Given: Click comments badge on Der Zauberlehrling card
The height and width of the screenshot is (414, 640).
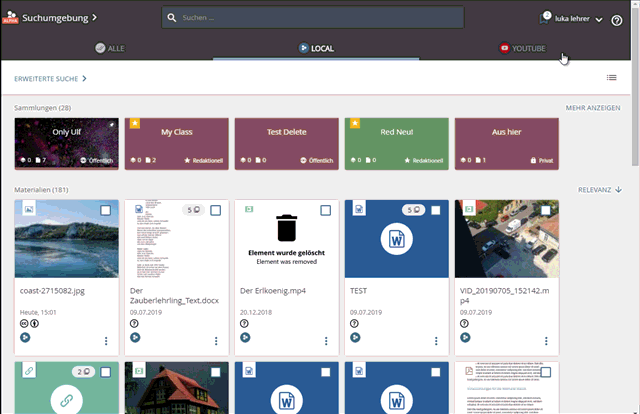Looking at the screenshot, I should click(x=193, y=210).
